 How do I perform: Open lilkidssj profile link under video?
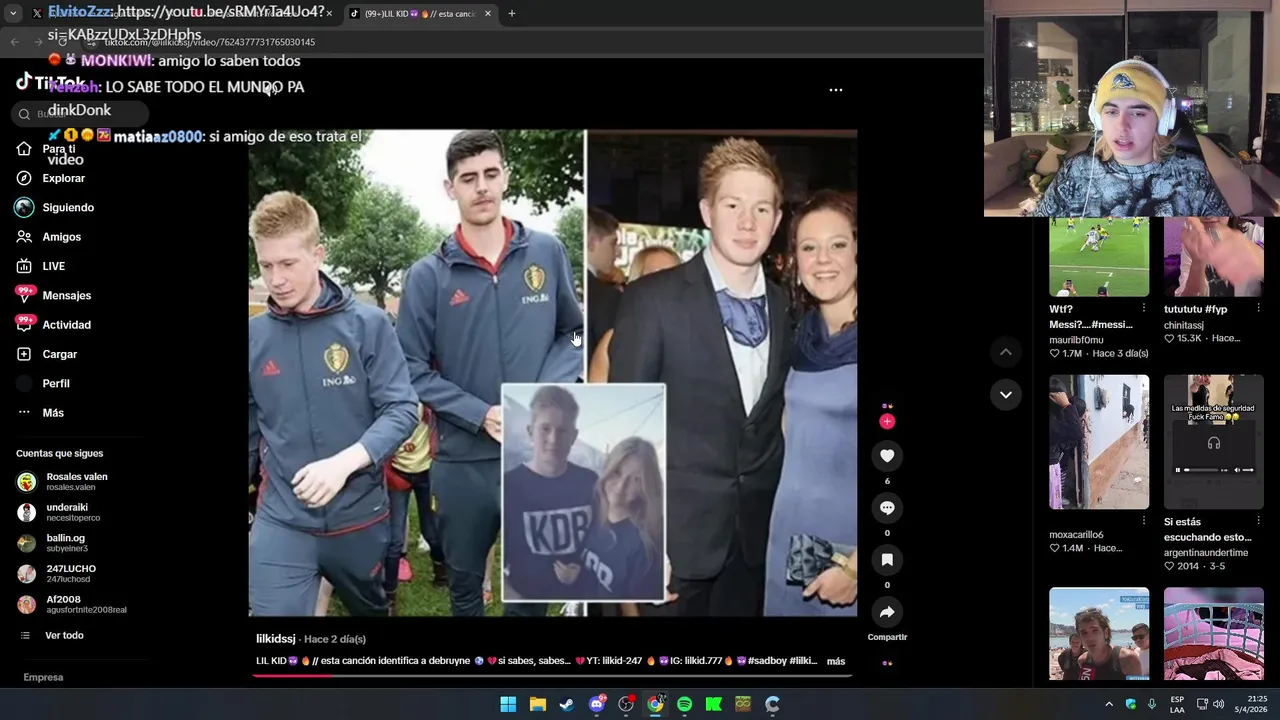tap(276, 639)
